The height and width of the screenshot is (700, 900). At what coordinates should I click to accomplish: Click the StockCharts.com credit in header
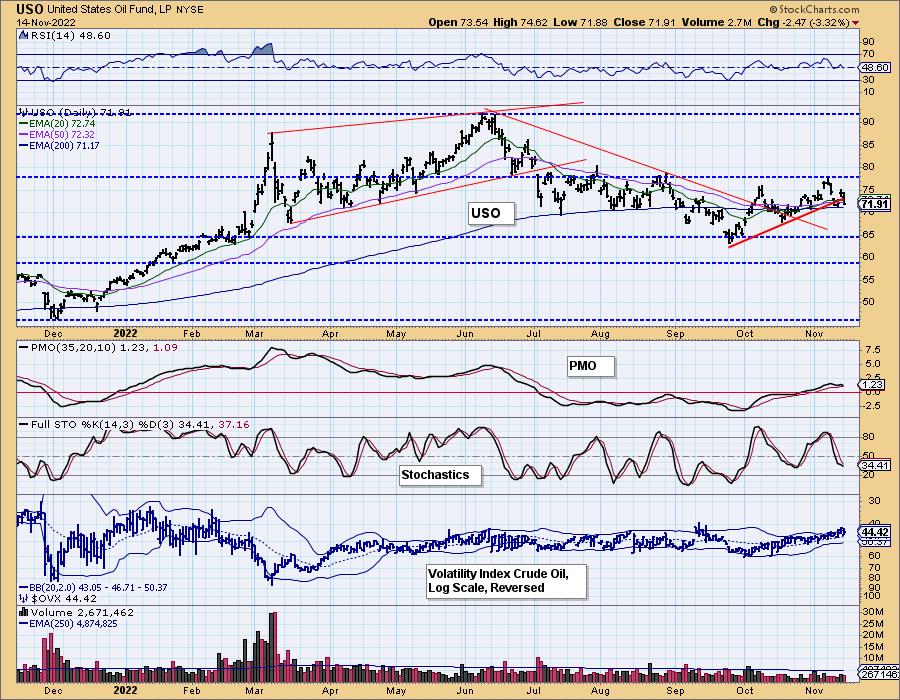(x=814, y=9)
